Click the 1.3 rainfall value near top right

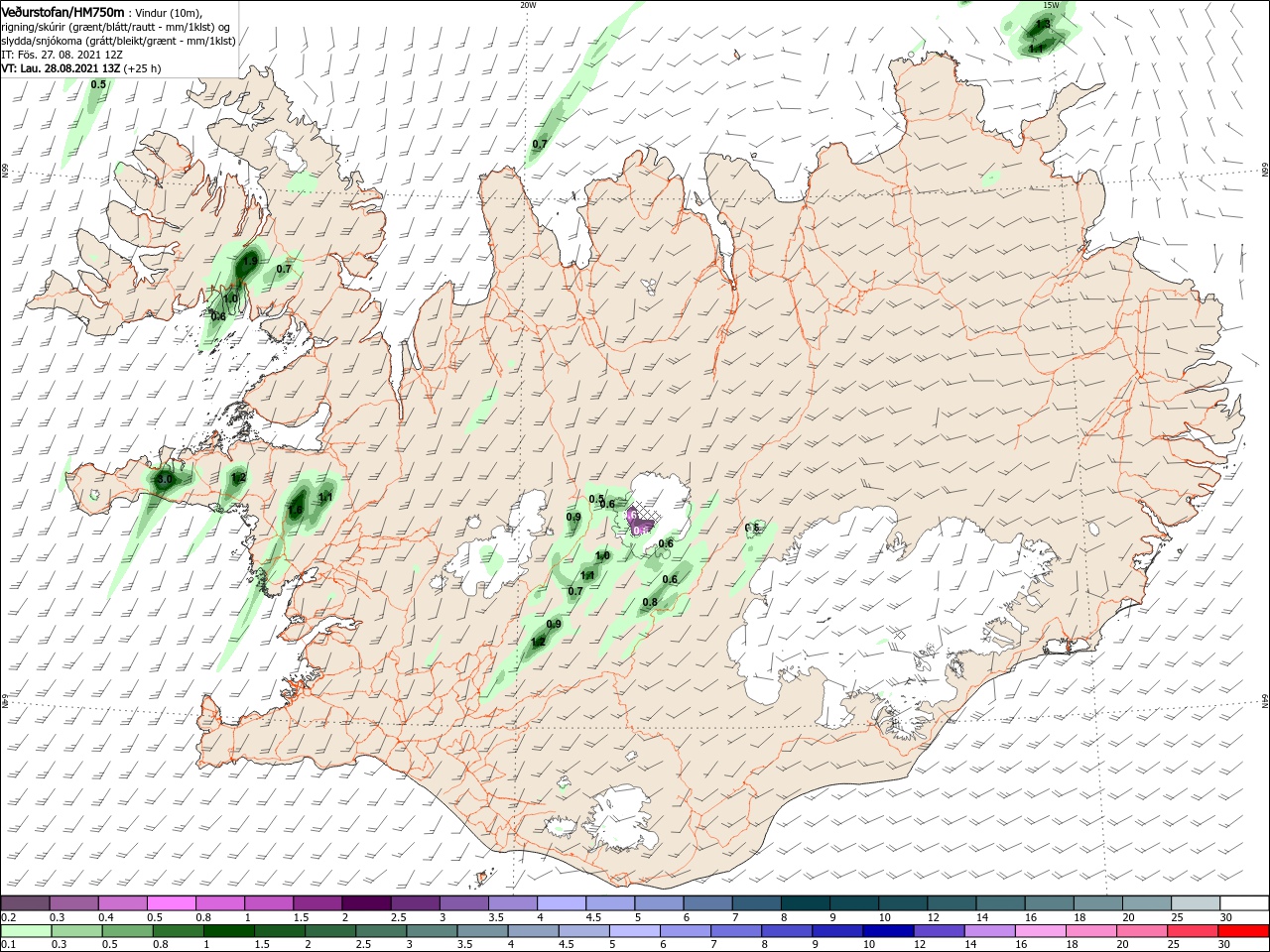(1043, 24)
